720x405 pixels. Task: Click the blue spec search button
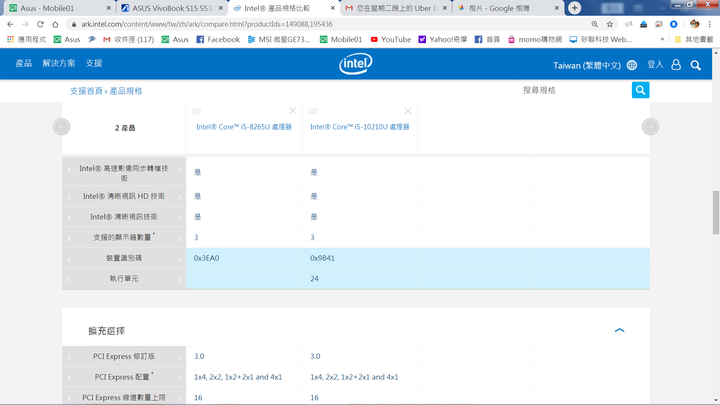tap(641, 90)
